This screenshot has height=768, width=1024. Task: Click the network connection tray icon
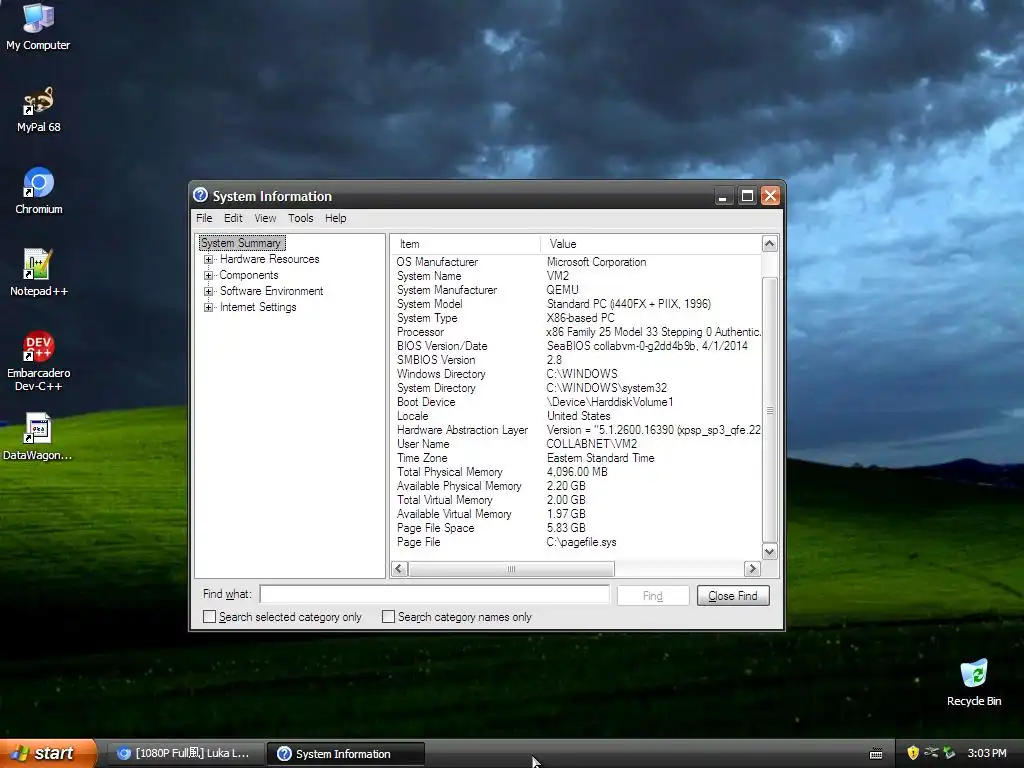pos(931,753)
